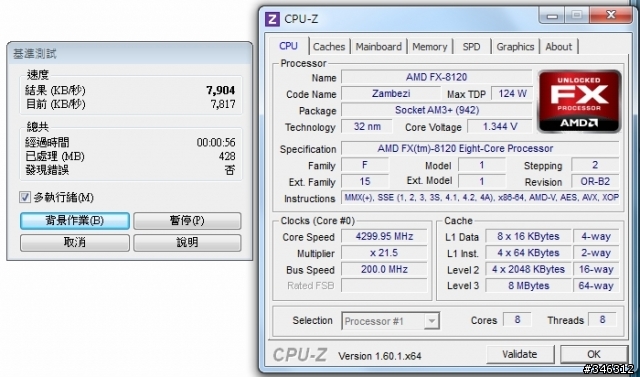Click the Name field showing AMD FX-8120
The image size is (640, 377).
click(x=436, y=77)
